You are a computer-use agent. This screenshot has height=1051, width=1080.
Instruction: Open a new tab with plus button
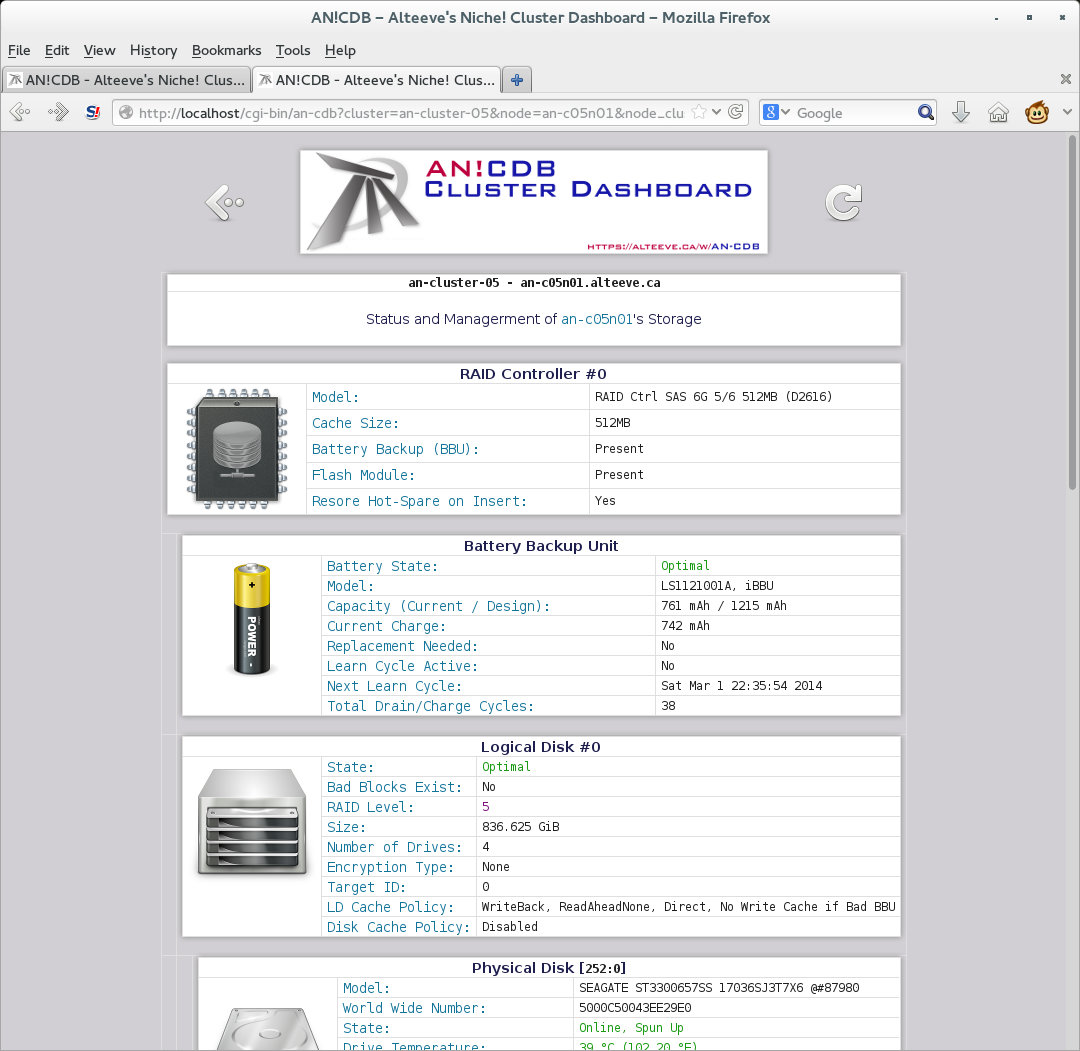tap(517, 80)
